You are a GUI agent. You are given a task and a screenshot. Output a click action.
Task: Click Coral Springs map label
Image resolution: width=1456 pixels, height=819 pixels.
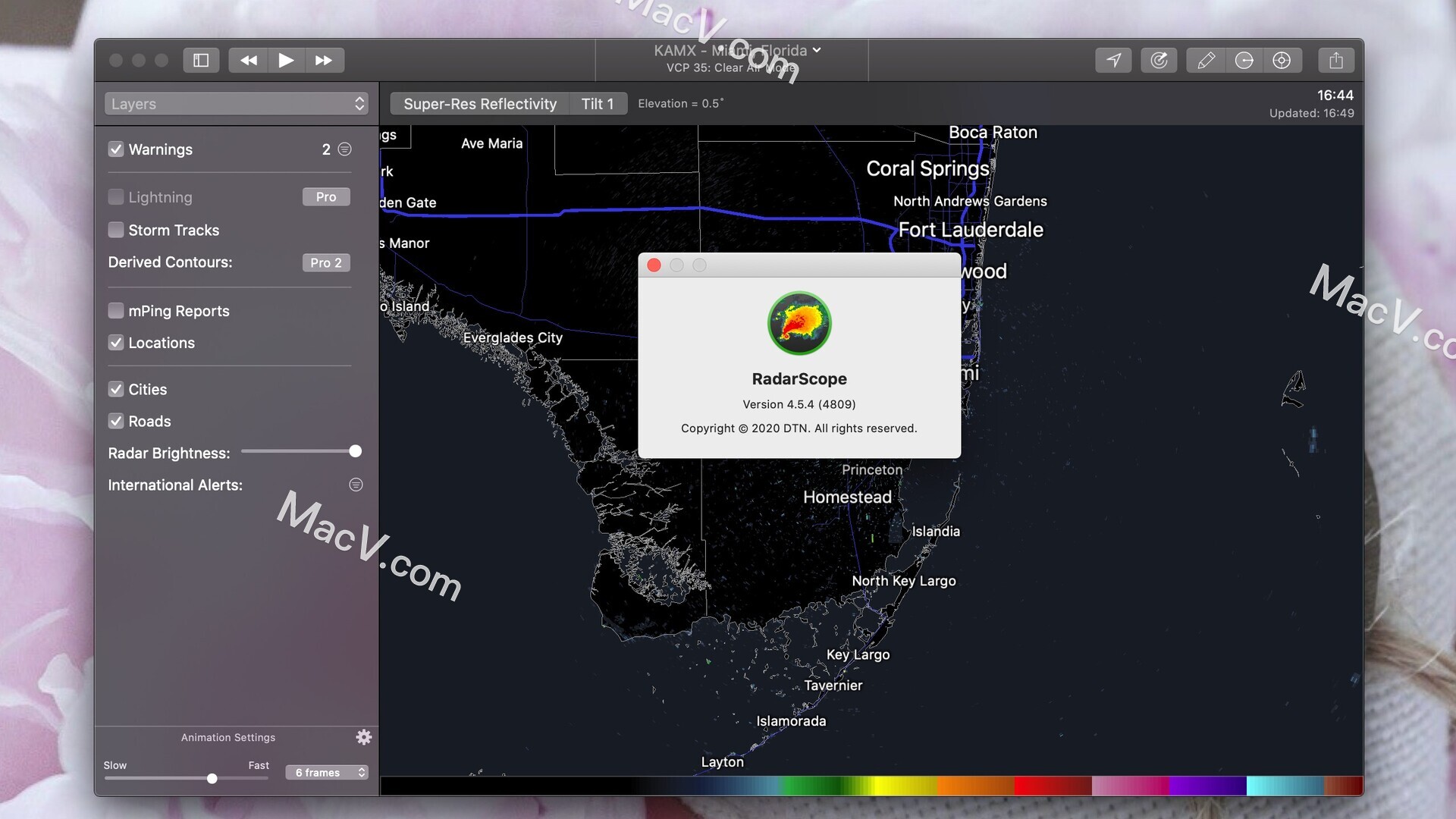tap(928, 168)
